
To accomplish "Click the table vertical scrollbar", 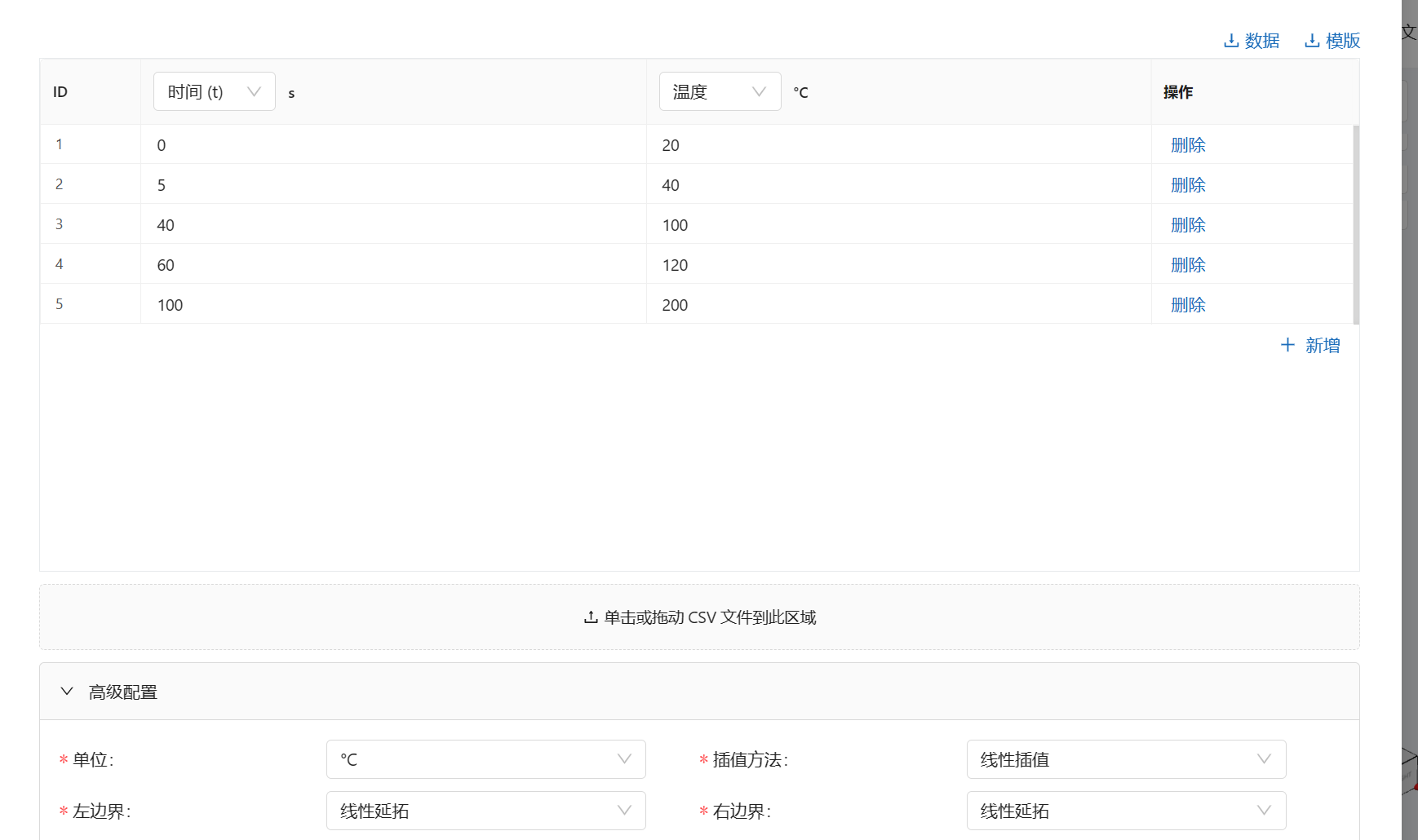I will coord(1356,224).
